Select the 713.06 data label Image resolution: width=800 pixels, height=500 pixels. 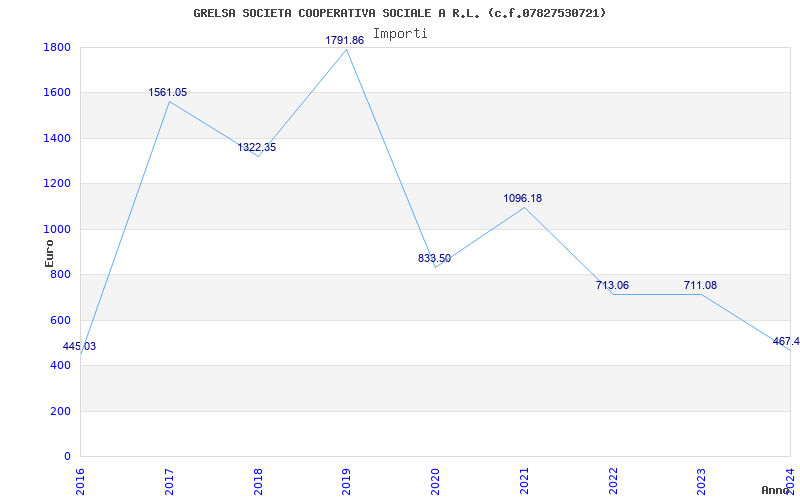pyautogui.click(x=612, y=286)
